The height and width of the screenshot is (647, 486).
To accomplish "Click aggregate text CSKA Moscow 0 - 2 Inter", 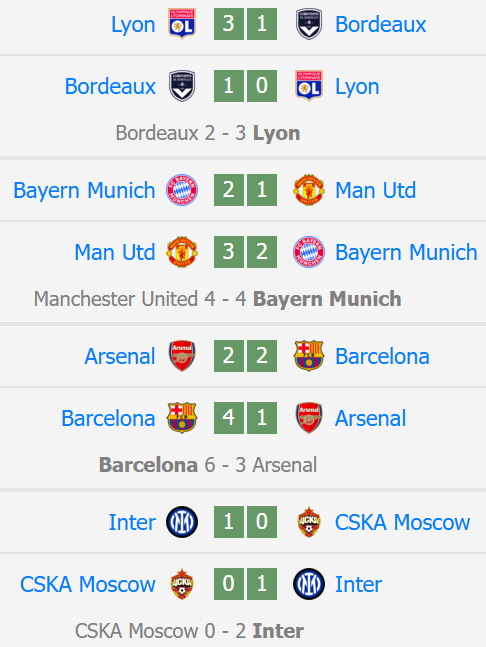I will [189, 631].
